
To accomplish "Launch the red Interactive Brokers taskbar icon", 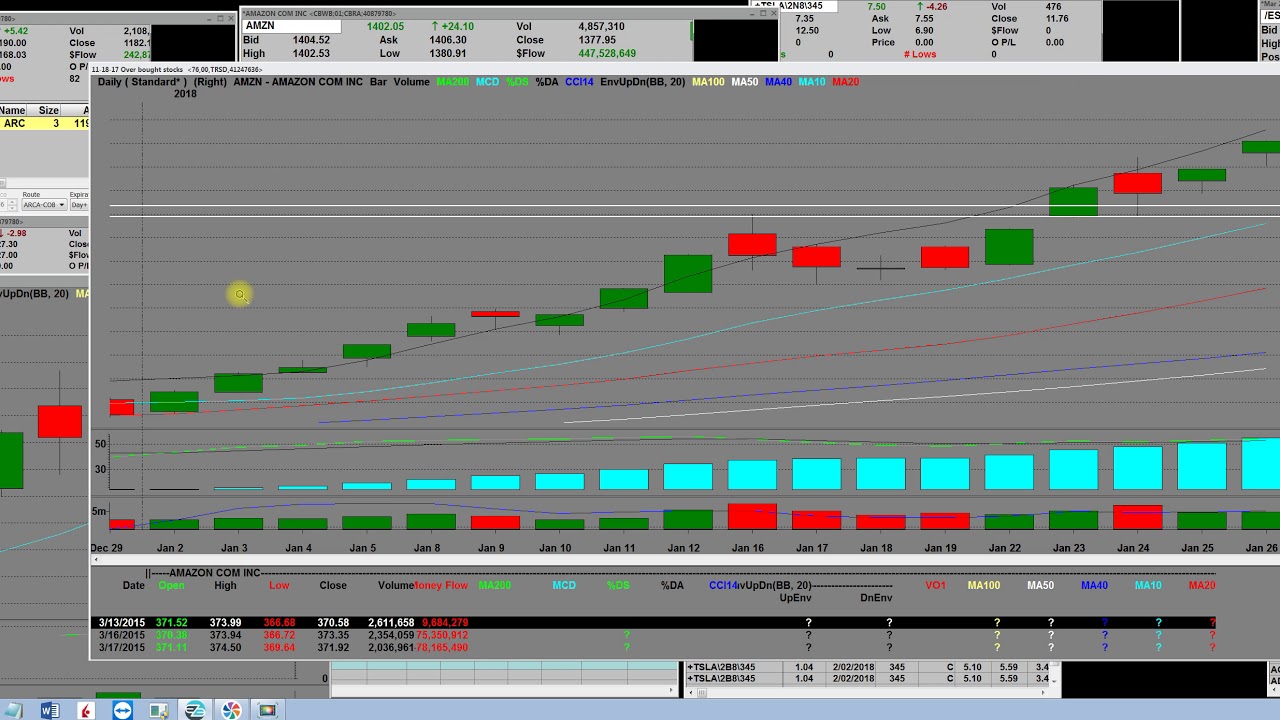I will click(x=87, y=710).
